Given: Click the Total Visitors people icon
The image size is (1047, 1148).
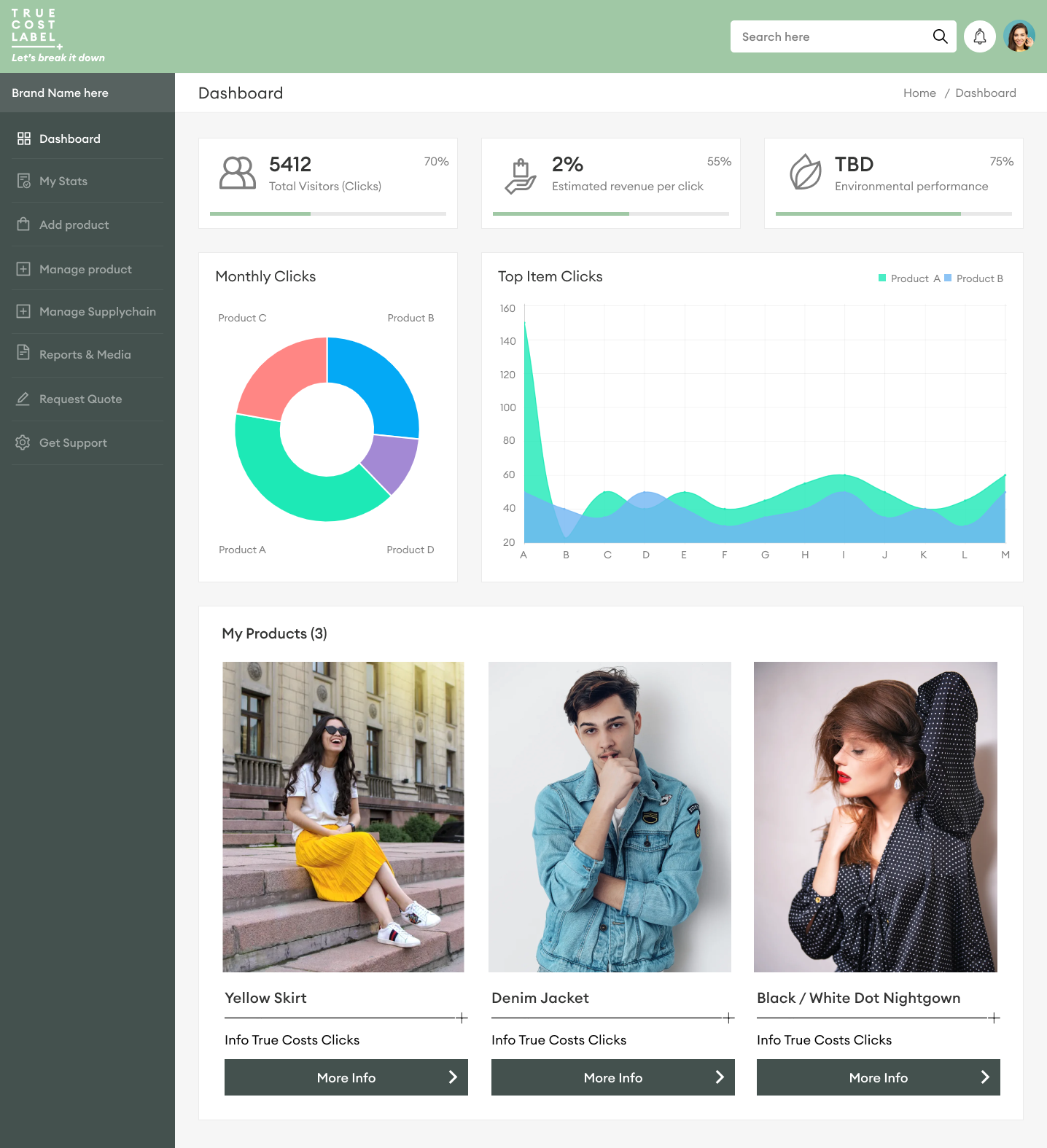Looking at the screenshot, I should 238,173.
